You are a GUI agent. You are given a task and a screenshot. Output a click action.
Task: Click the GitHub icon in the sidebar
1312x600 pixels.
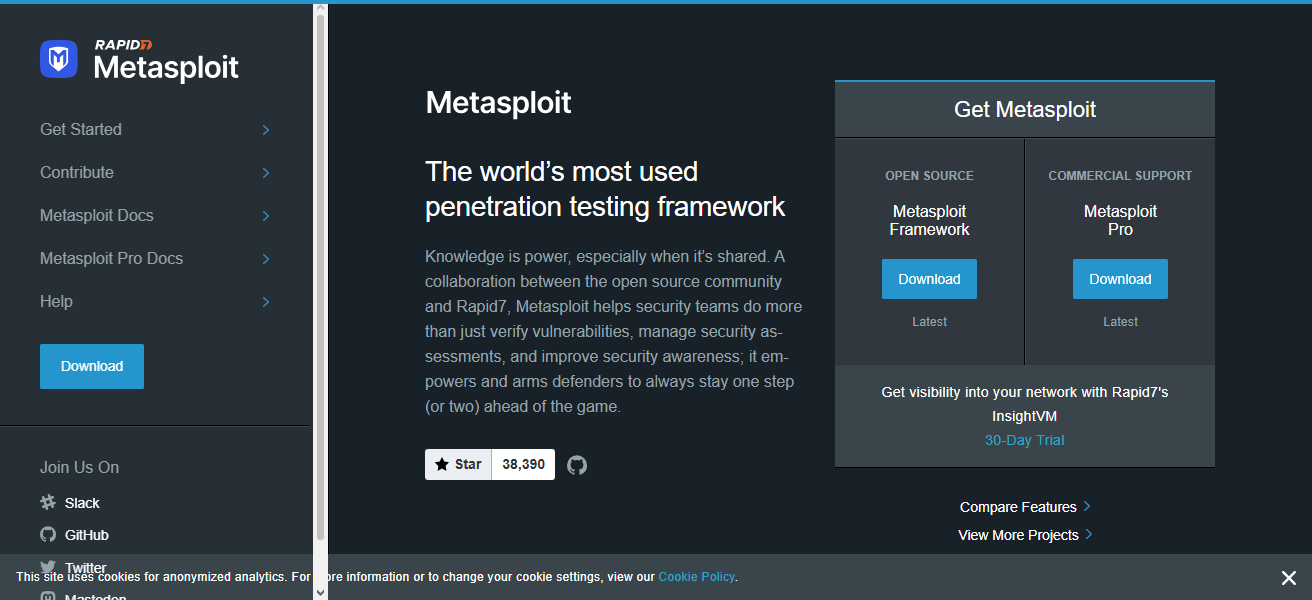(48, 535)
